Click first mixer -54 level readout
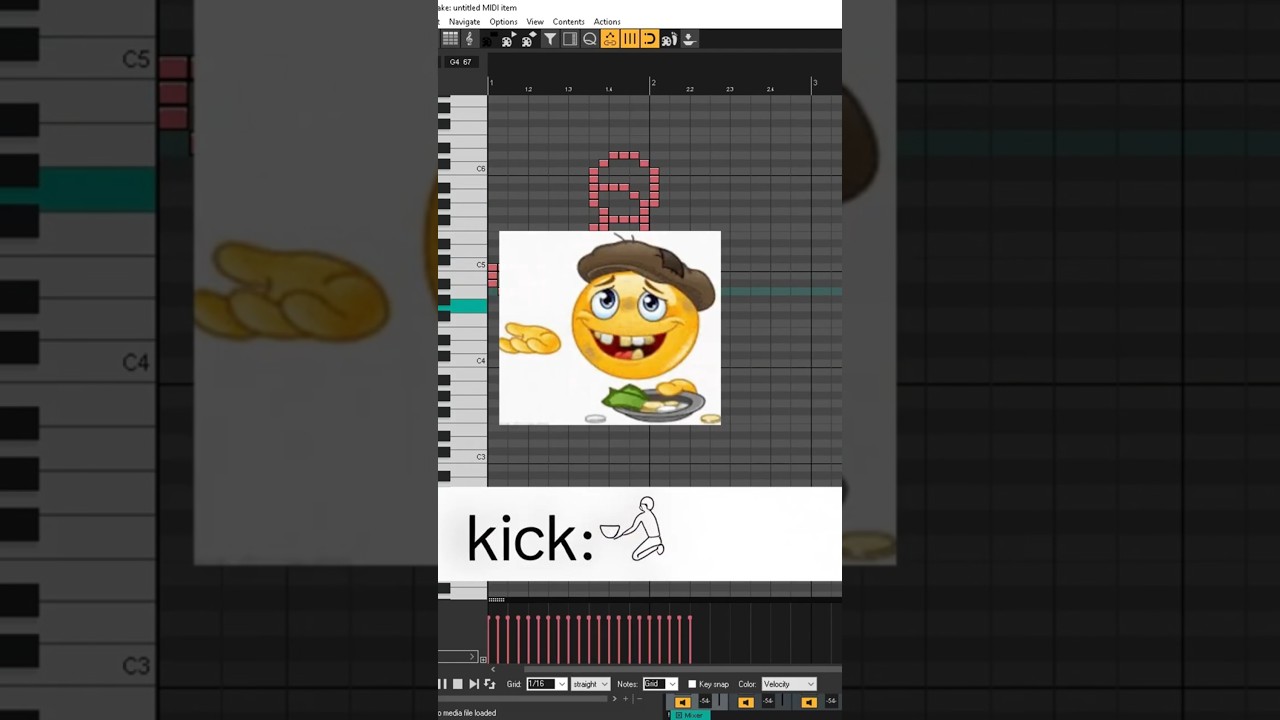The width and height of the screenshot is (1280, 720). [x=705, y=701]
